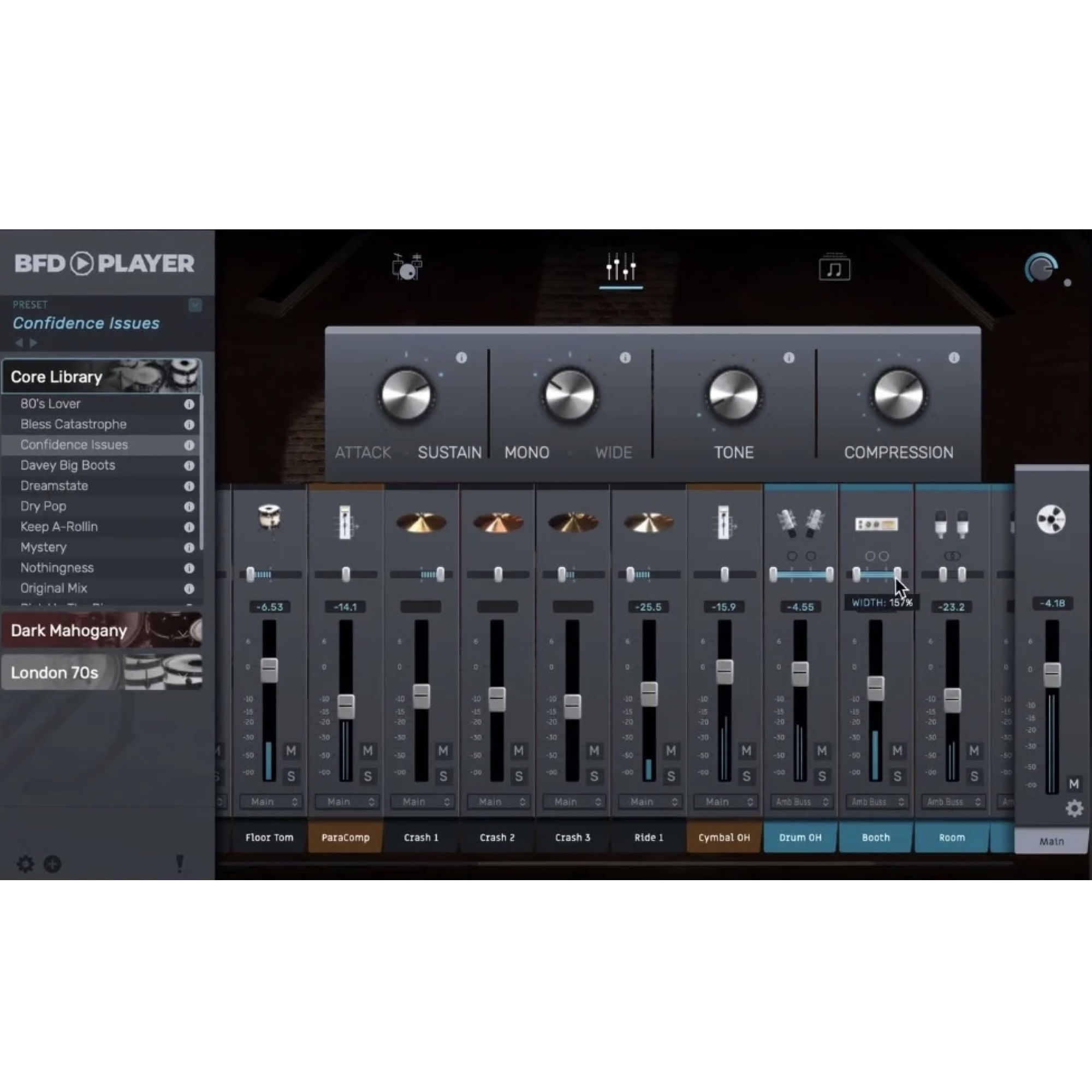Image resolution: width=1092 pixels, height=1092 pixels.
Task: Click the add library plus icon
Action: [x=52, y=864]
